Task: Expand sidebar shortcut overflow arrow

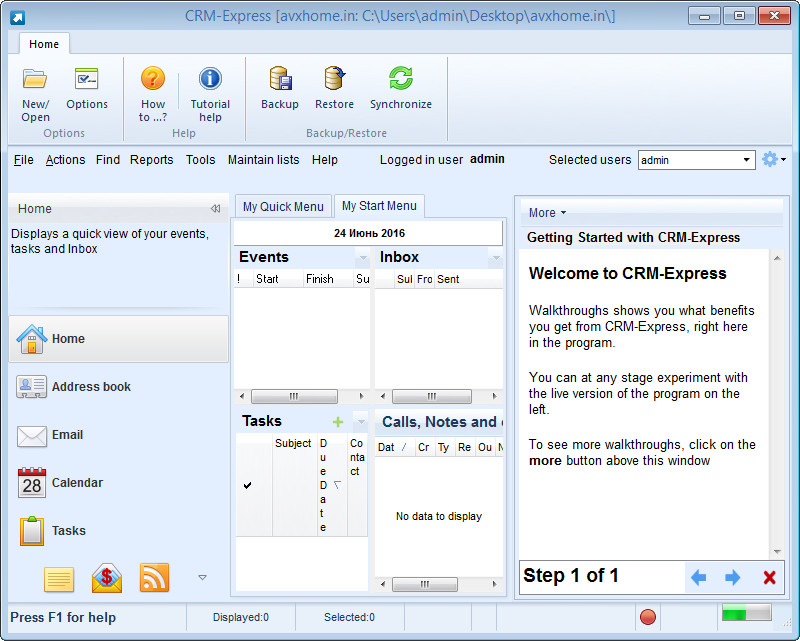Action: 202,577
